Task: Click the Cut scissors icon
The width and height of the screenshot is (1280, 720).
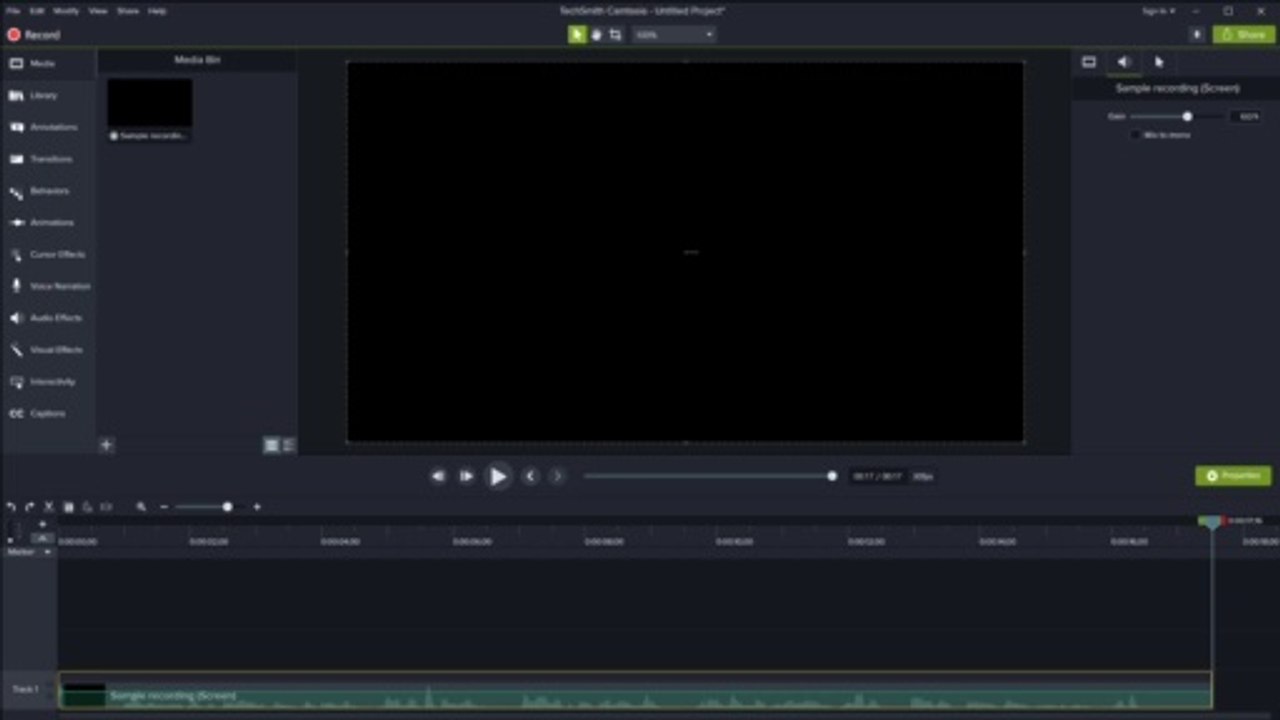Action: click(49, 507)
